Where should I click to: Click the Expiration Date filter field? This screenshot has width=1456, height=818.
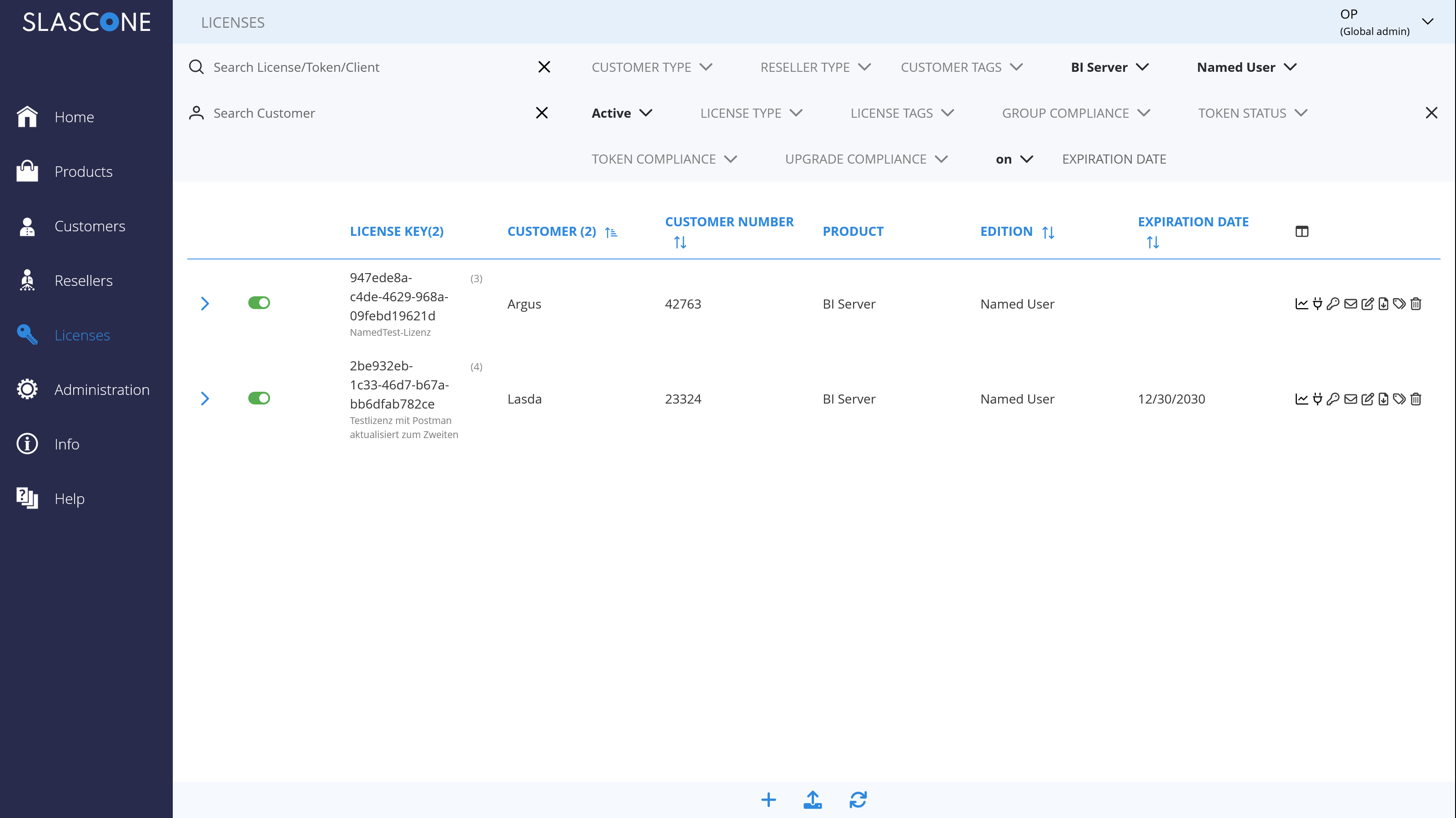[x=1114, y=160]
